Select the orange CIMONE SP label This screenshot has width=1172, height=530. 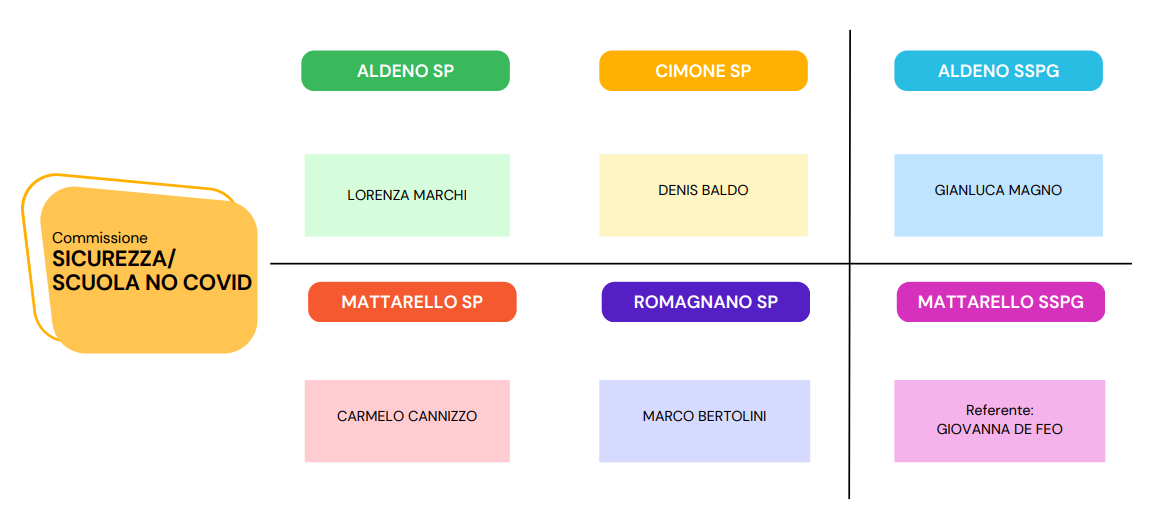click(x=703, y=71)
